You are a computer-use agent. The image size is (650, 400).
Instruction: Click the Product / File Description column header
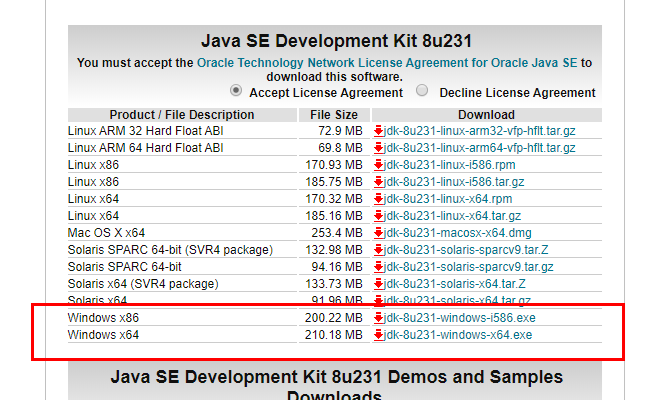[x=182, y=115]
